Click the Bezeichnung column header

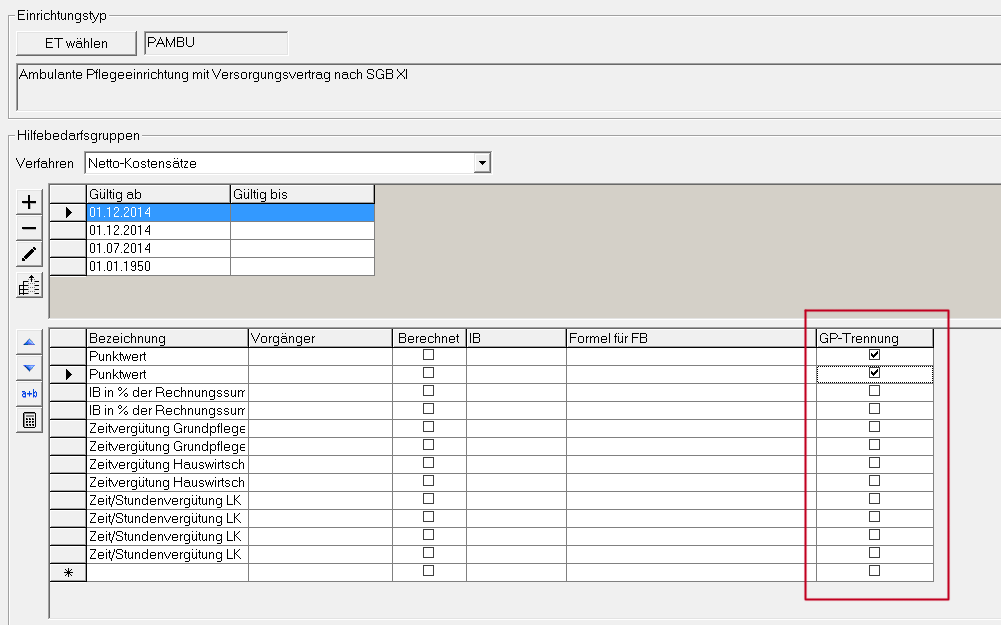click(x=167, y=338)
